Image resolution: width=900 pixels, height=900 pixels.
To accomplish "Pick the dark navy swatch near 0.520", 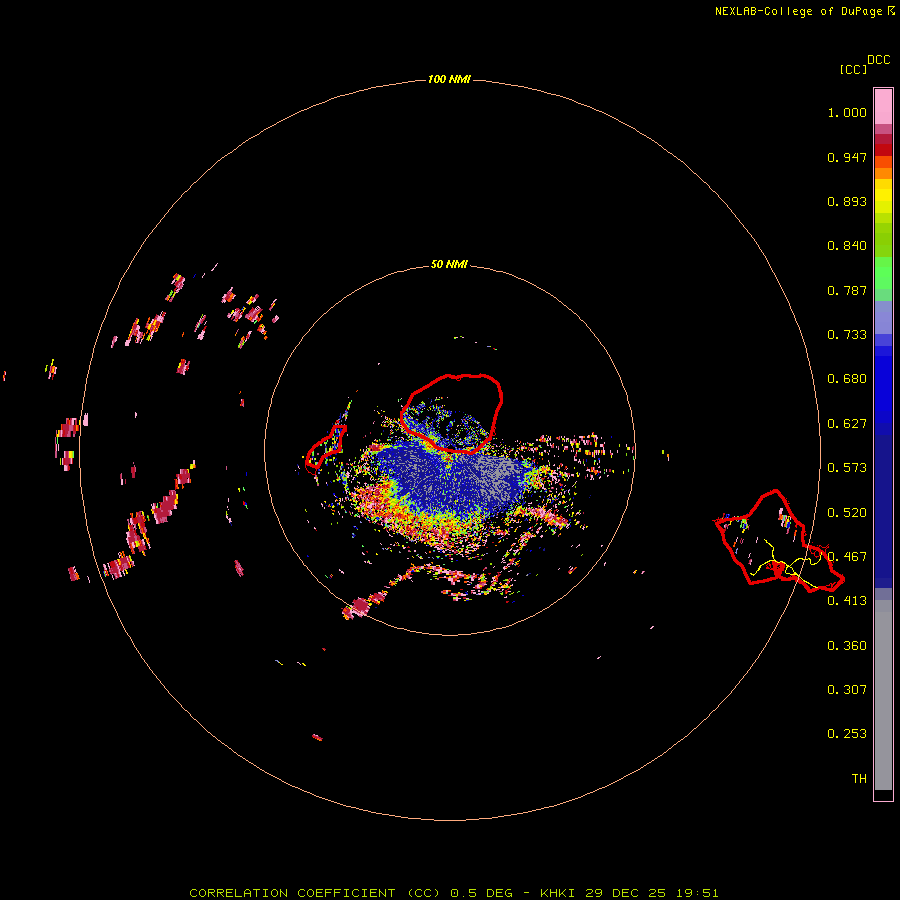I will 883,505.
